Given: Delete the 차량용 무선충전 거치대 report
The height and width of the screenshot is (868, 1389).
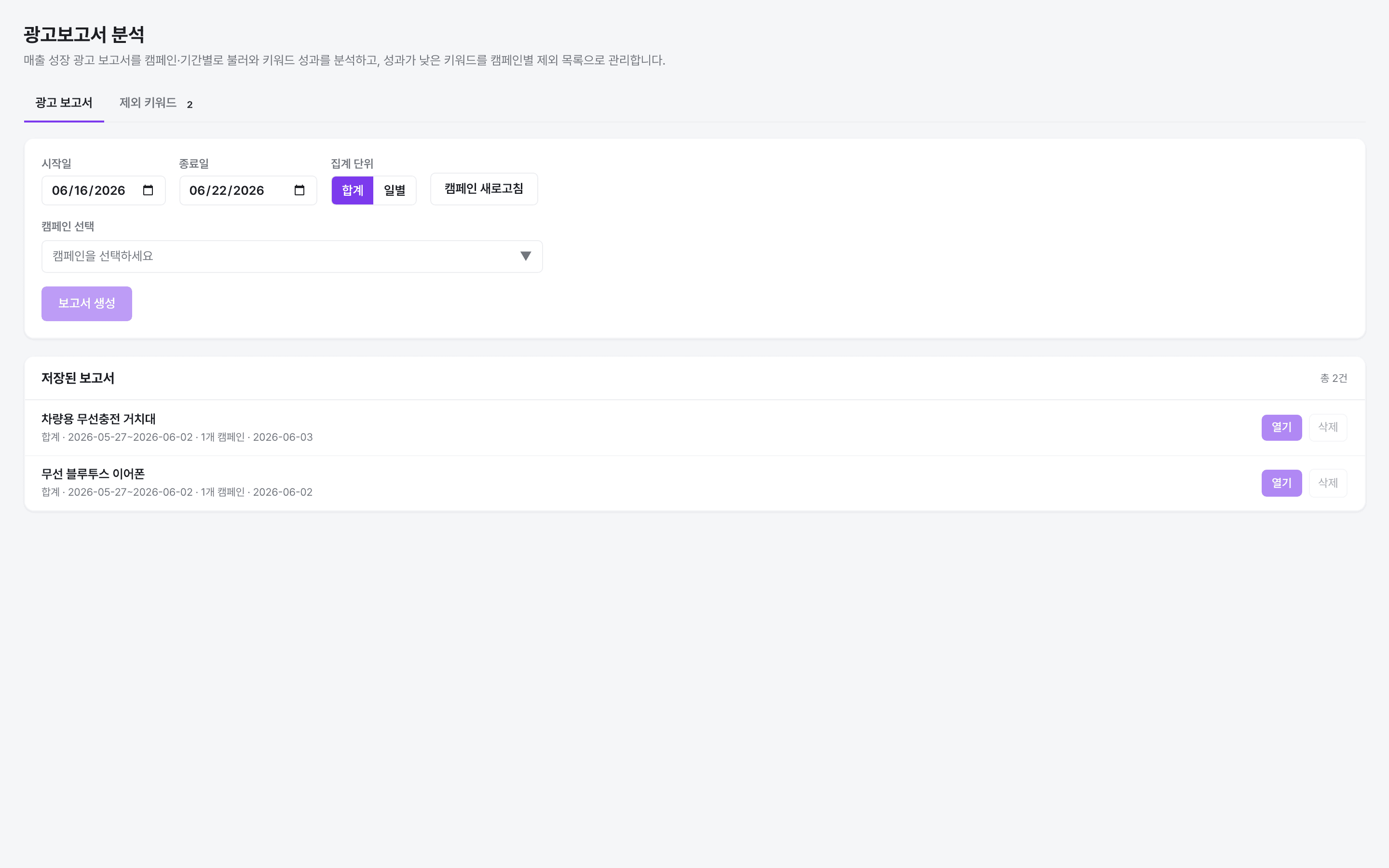Looking at the screenshot, I should [x=1328, y=428].
